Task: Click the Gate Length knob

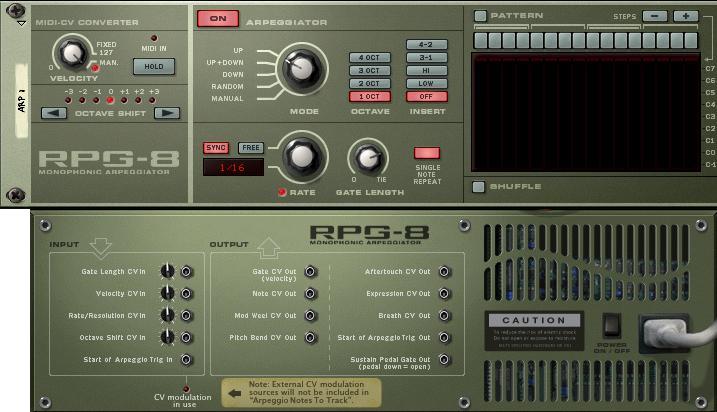Action: click(369, 158)
